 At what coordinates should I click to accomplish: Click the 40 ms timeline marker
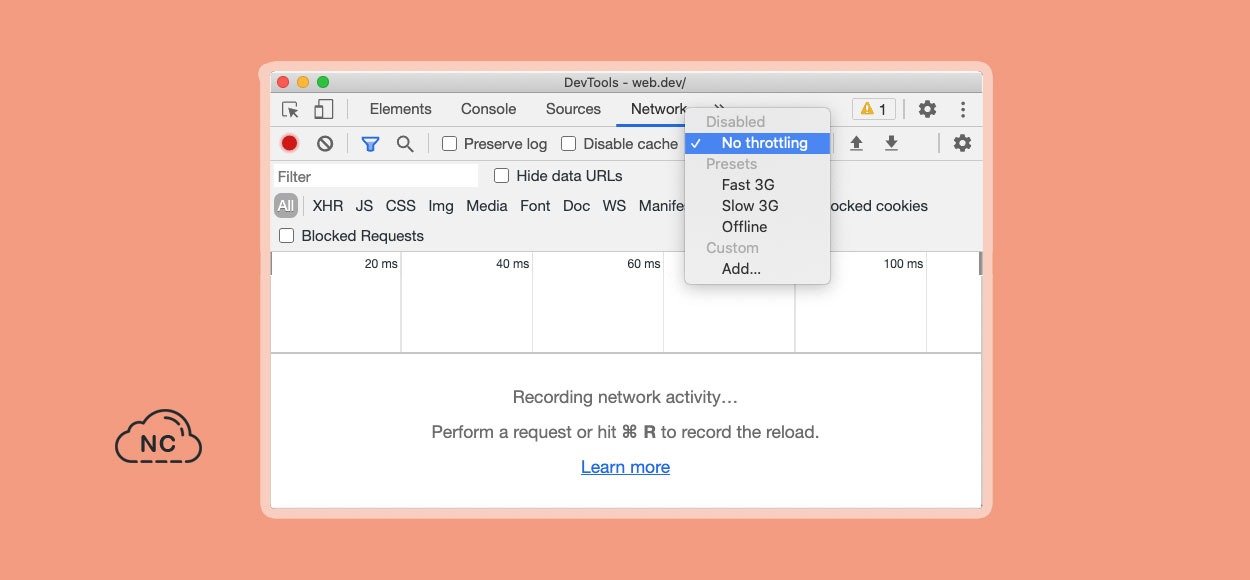coord(512,264)
